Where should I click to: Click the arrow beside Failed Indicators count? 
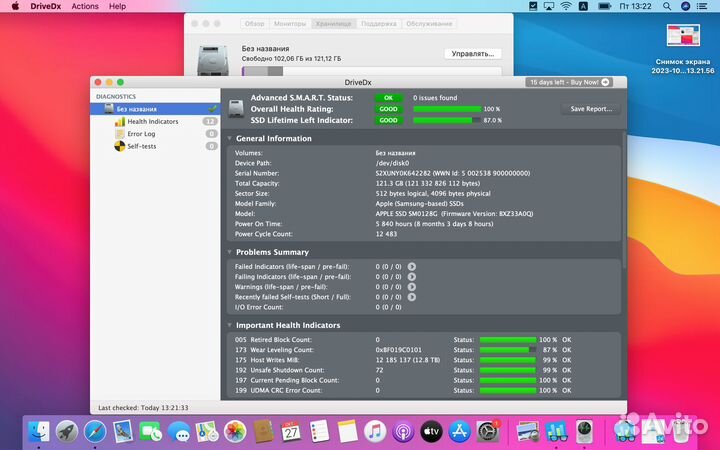tap(412, 267)
